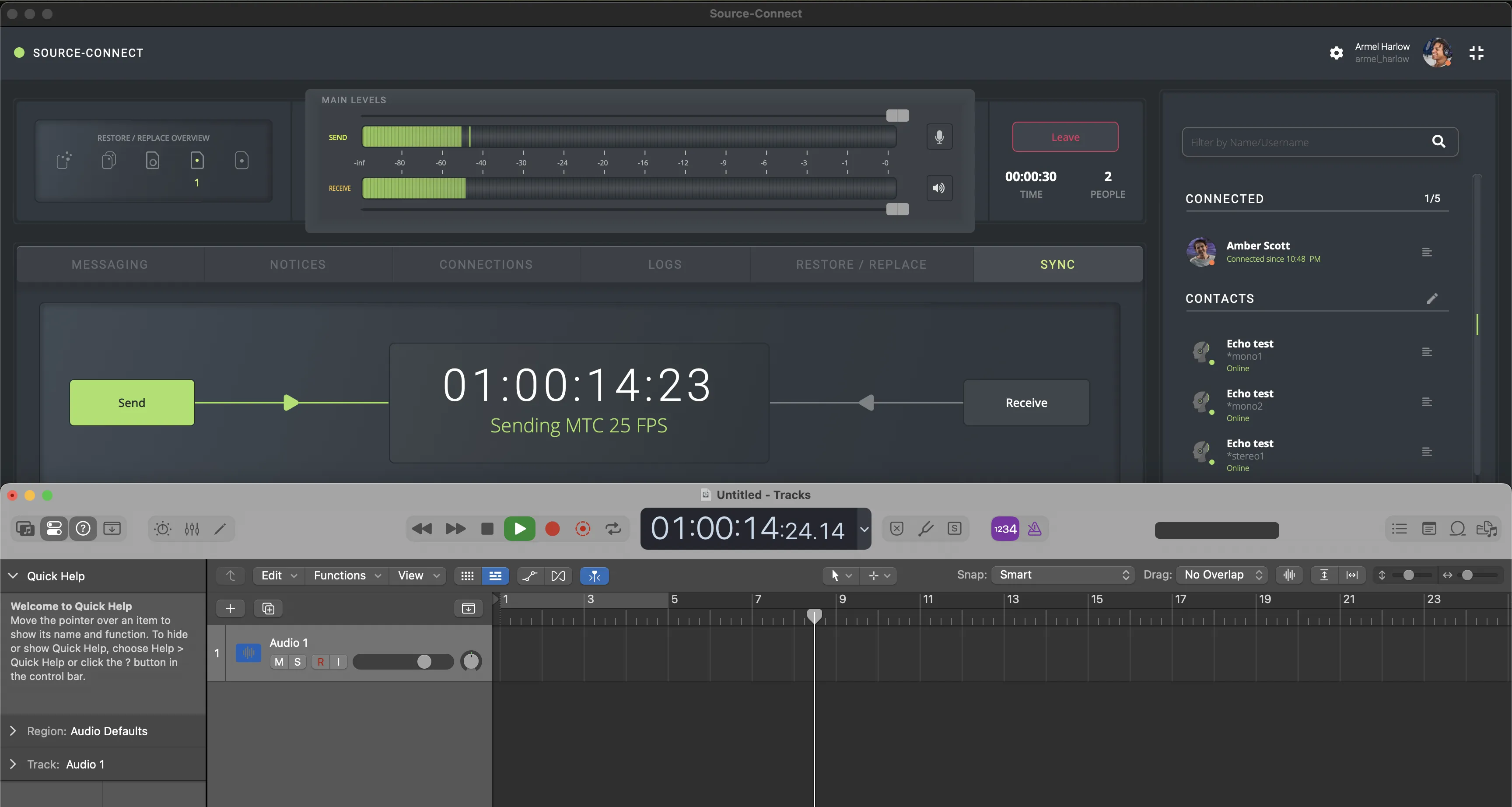
Task: Toggle Cycle mode in Logic
Action: (x=613, y=529)
